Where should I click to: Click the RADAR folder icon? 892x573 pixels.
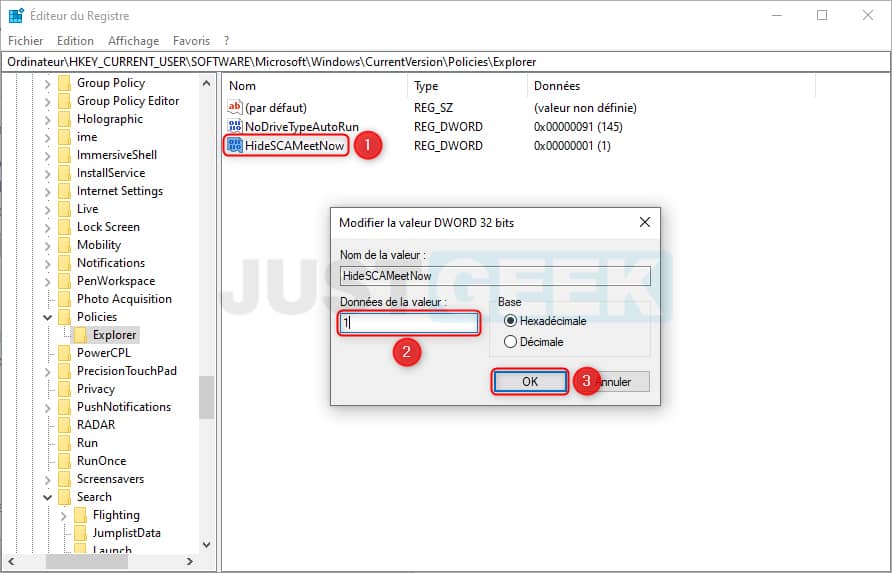(x=65, y=425)
